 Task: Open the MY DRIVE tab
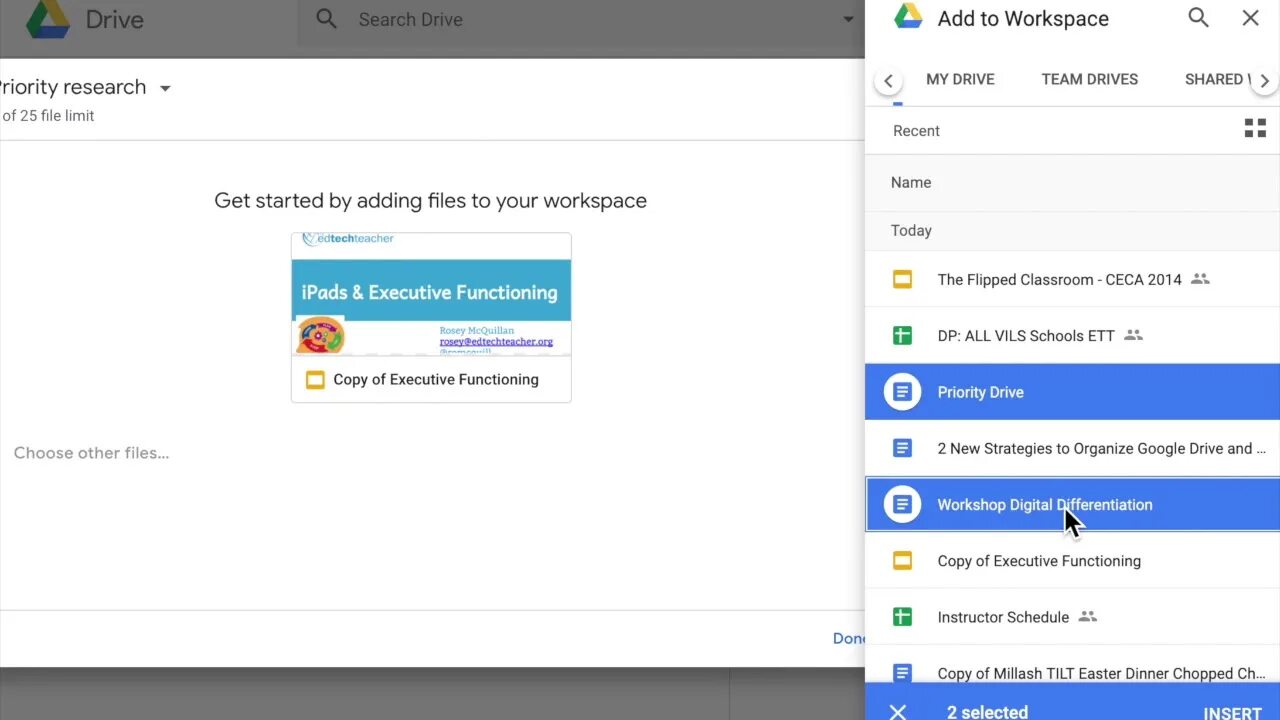[x=960, y=79]
